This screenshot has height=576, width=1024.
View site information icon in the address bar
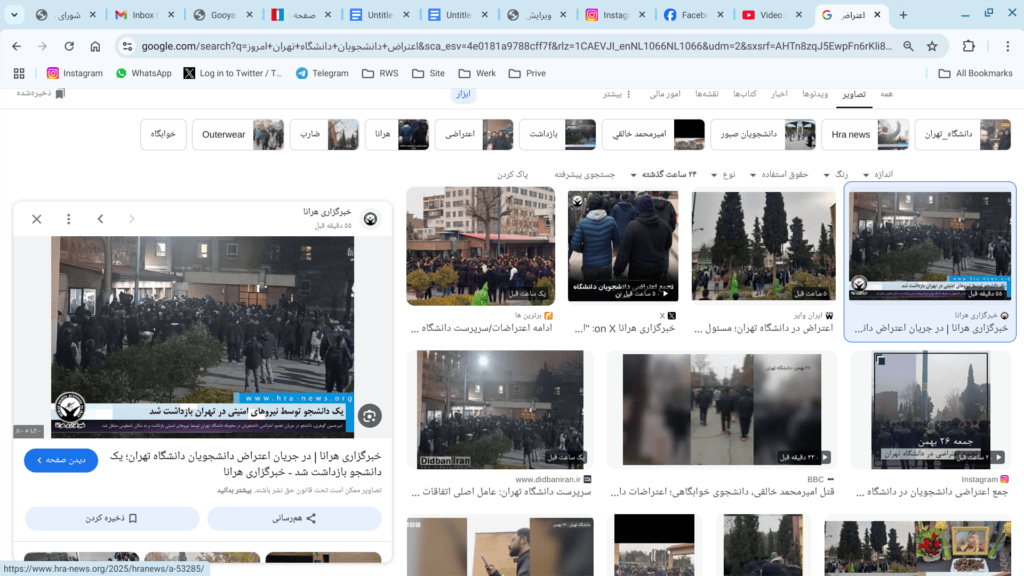[127, 46]
